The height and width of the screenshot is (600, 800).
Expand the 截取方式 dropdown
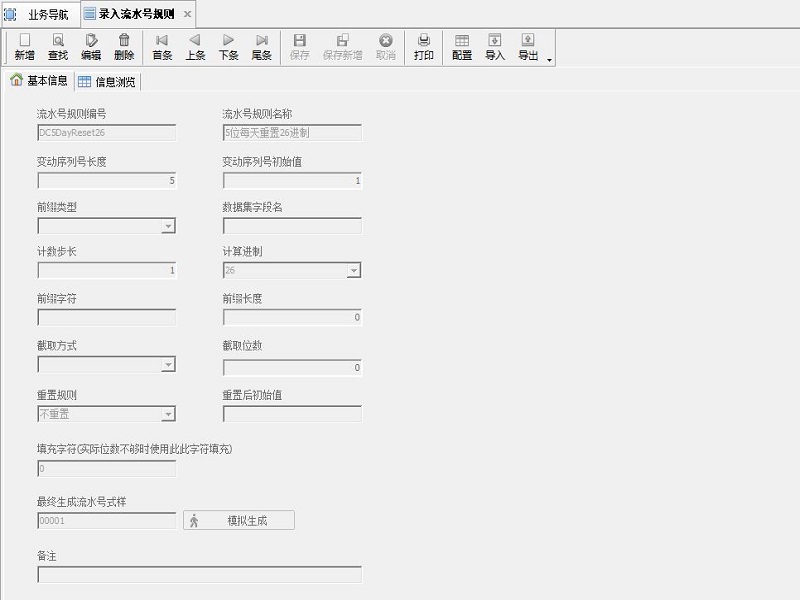click(168, 364)
